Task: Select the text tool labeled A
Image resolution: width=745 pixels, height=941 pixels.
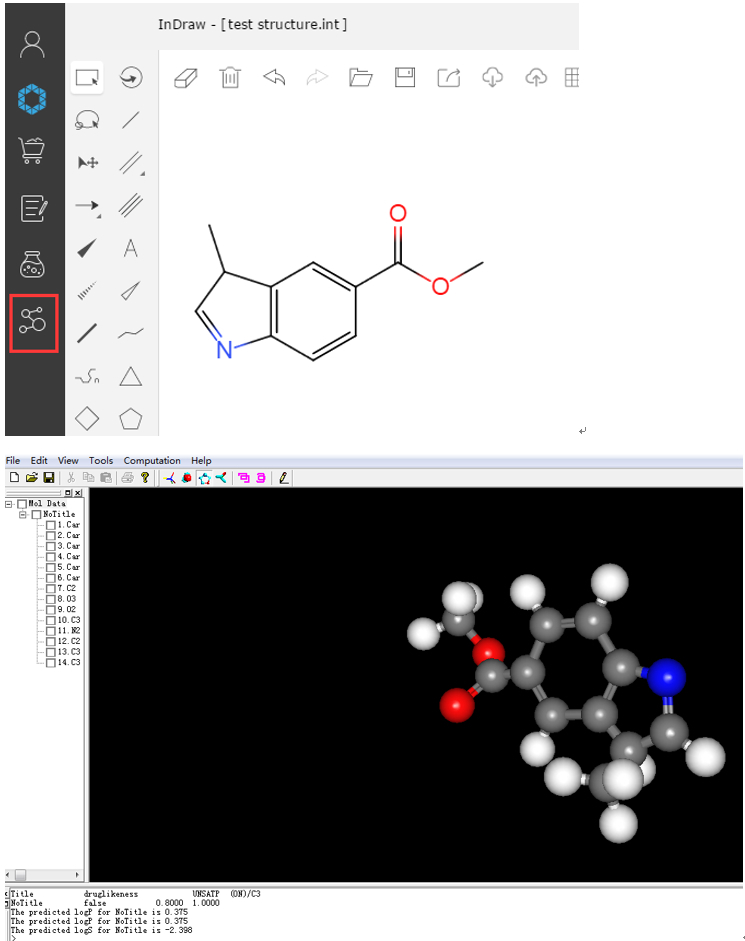Action: [130, 248]
